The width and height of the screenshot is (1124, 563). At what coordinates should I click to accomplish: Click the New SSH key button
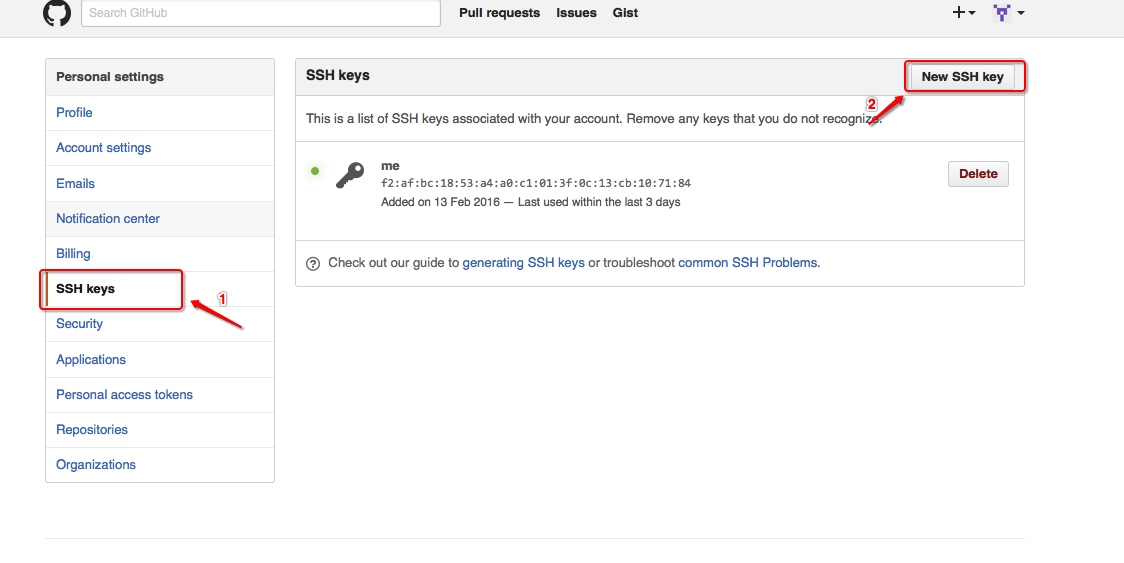pyautogui.click(x=962, y=77)
